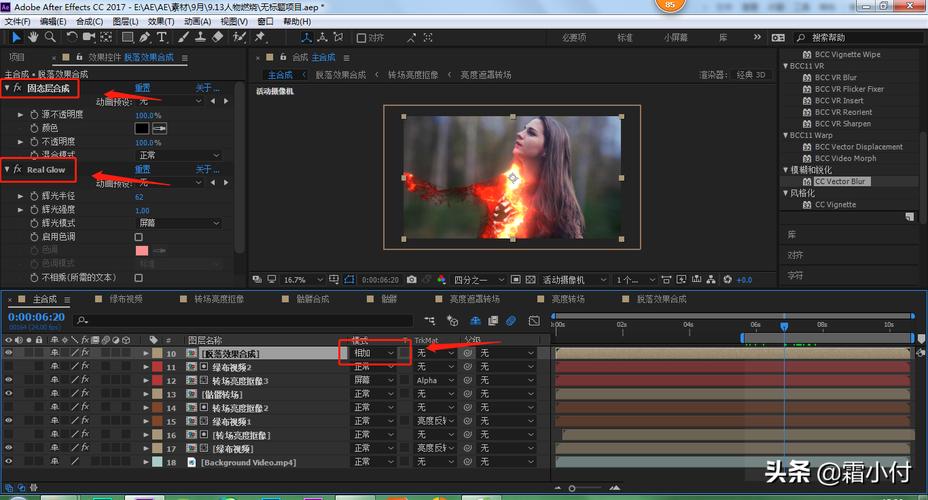Select the Puppet Pin tool

tap(259, 37)
